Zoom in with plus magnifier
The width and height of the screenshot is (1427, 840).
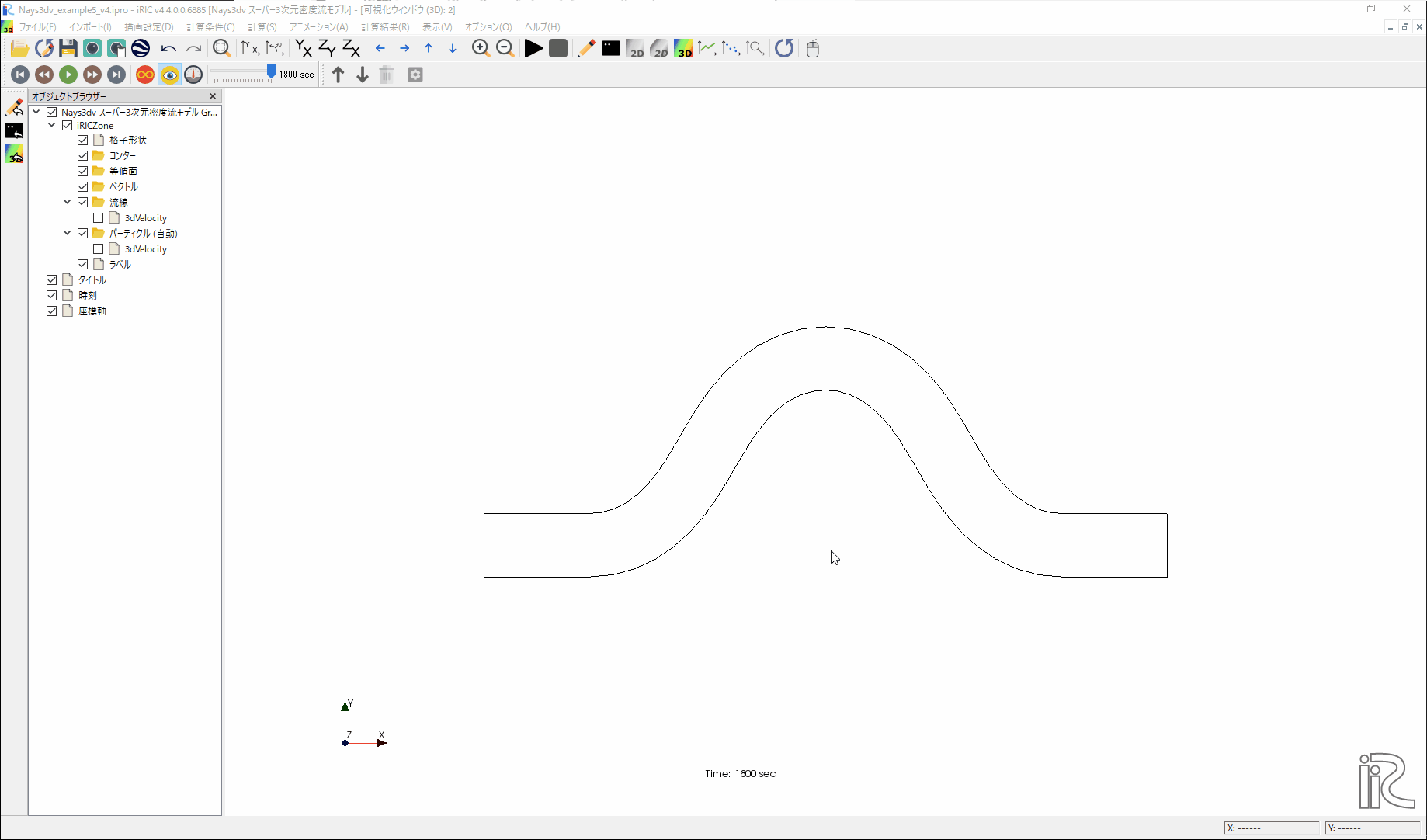481,48
